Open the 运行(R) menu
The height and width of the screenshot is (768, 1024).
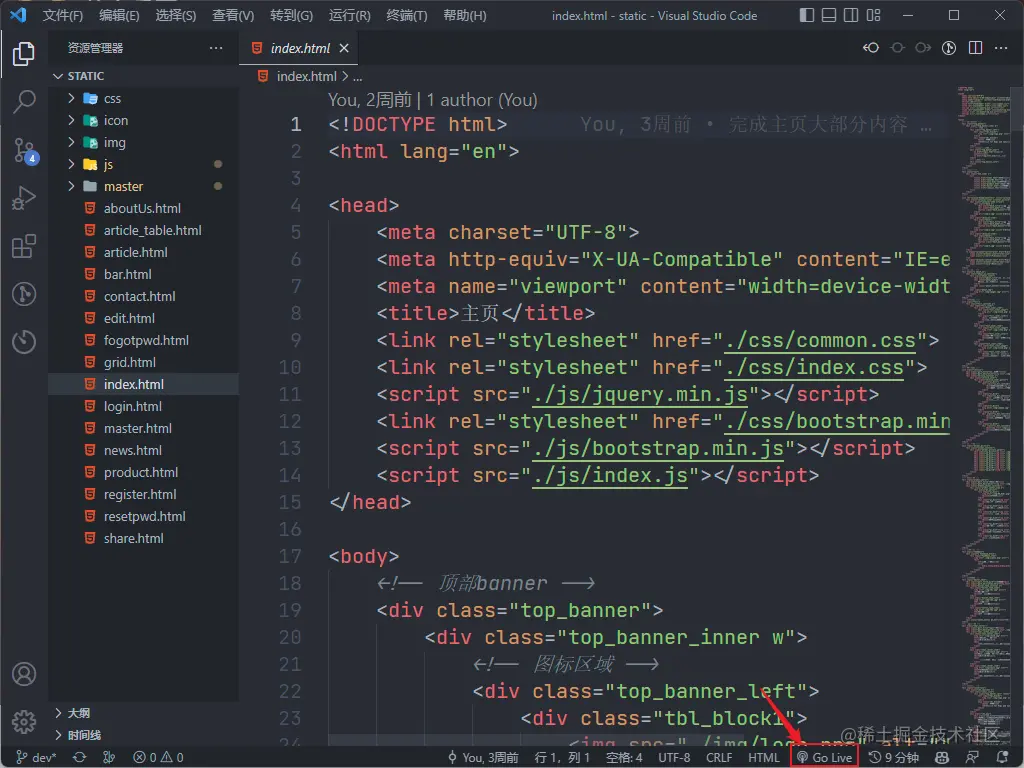pos(349,15)
